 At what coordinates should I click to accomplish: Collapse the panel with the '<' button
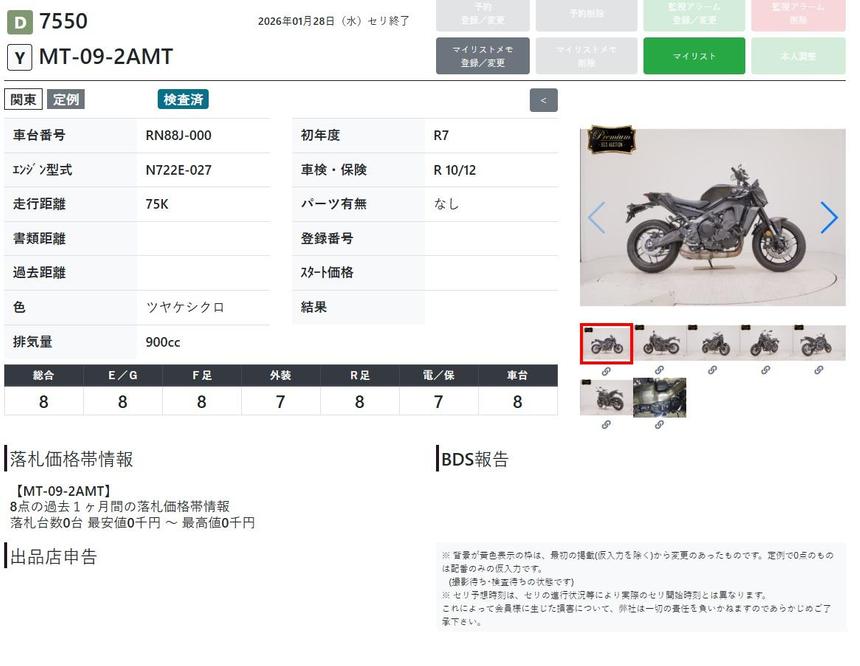point(543,100)
